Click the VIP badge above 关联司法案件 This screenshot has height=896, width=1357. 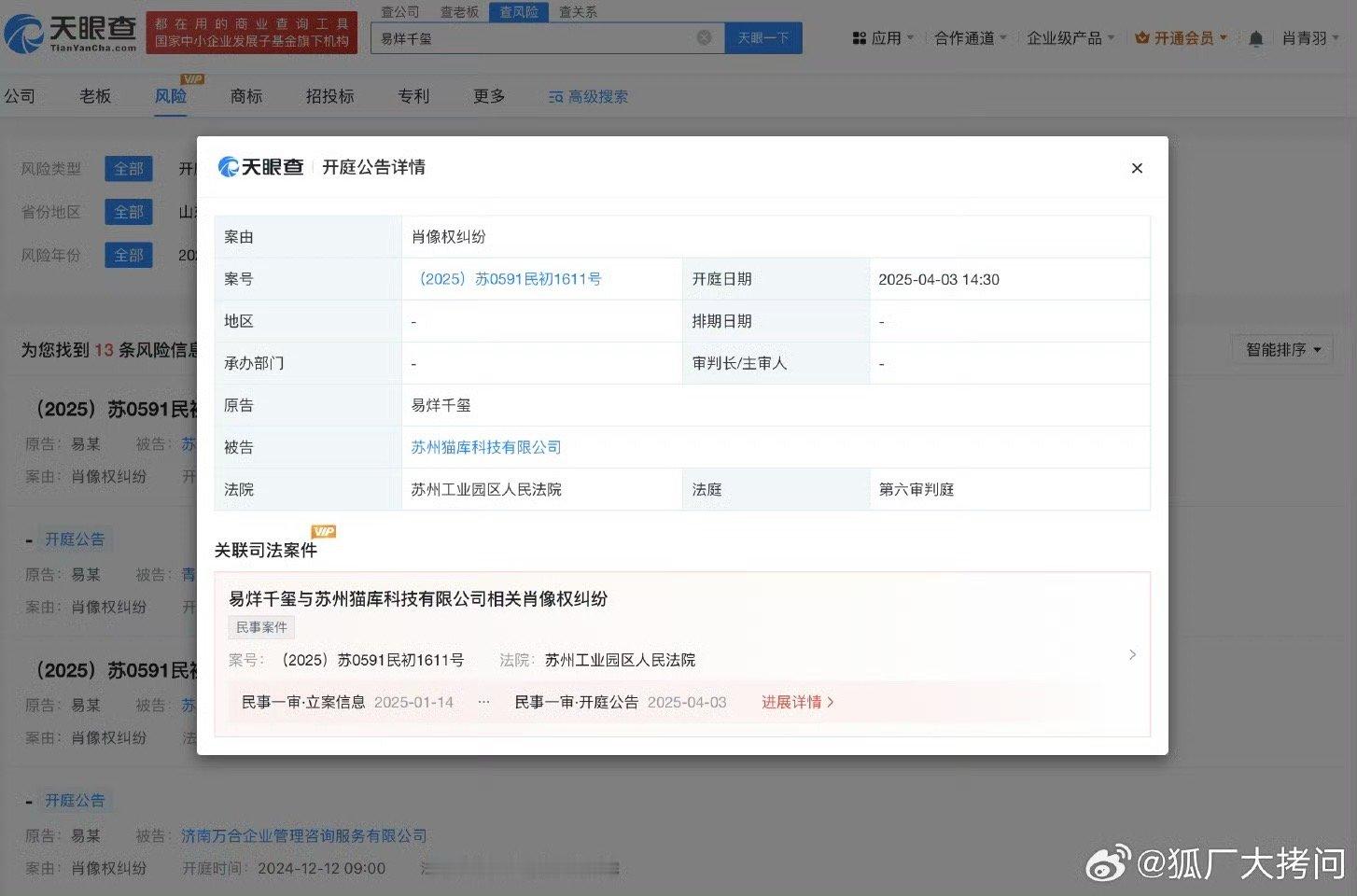pyautogui.click(x=323, y=531)
